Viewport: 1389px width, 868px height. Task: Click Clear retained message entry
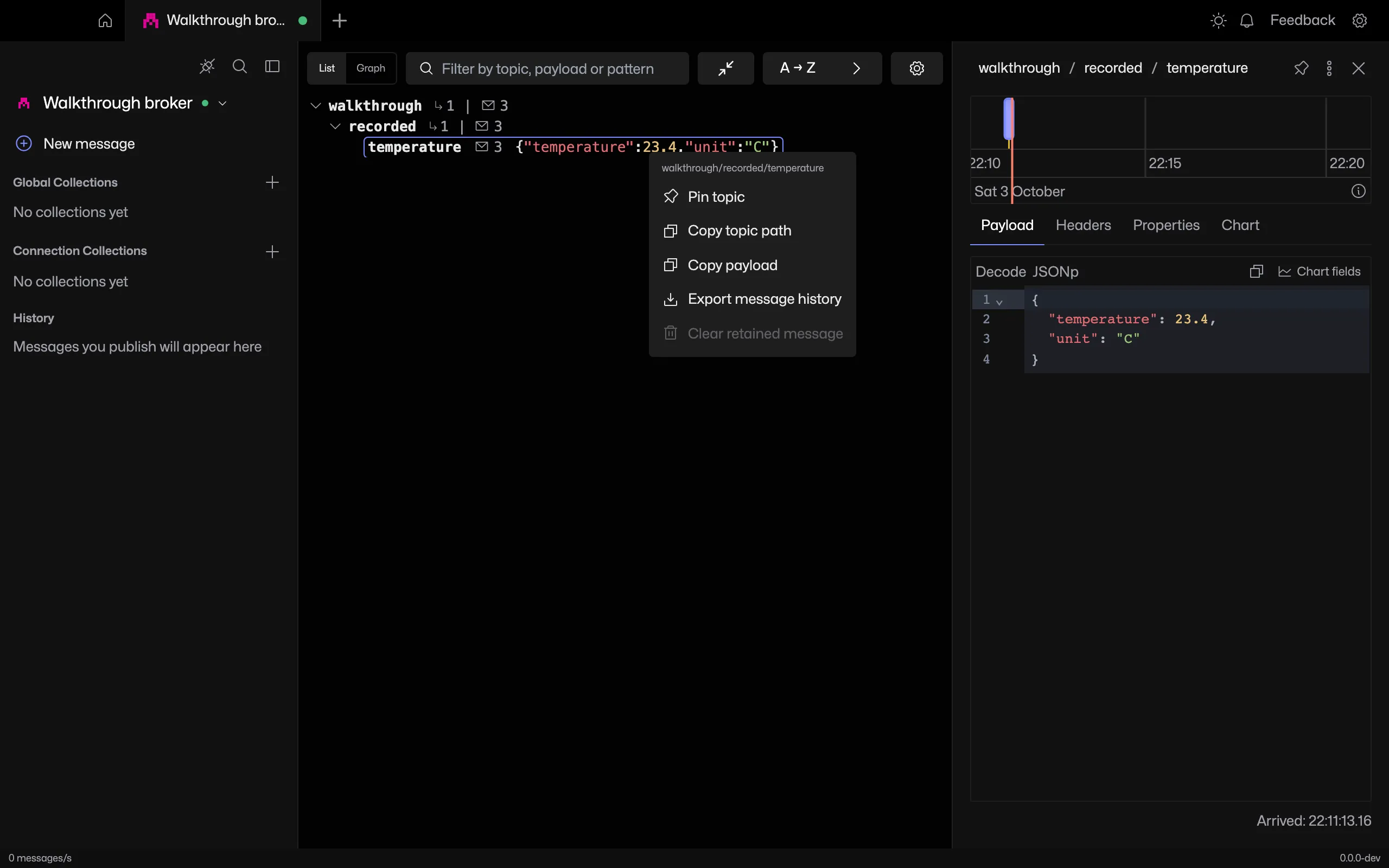tap(752, 334)
